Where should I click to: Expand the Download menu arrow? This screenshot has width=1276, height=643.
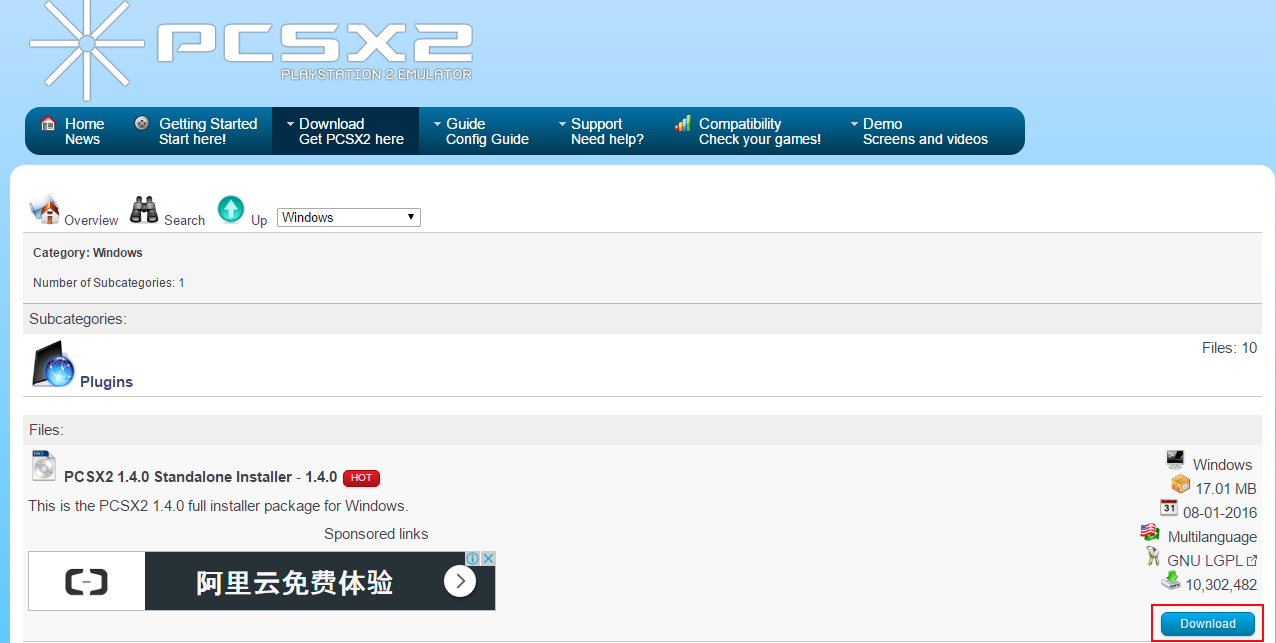coord(290,124)
